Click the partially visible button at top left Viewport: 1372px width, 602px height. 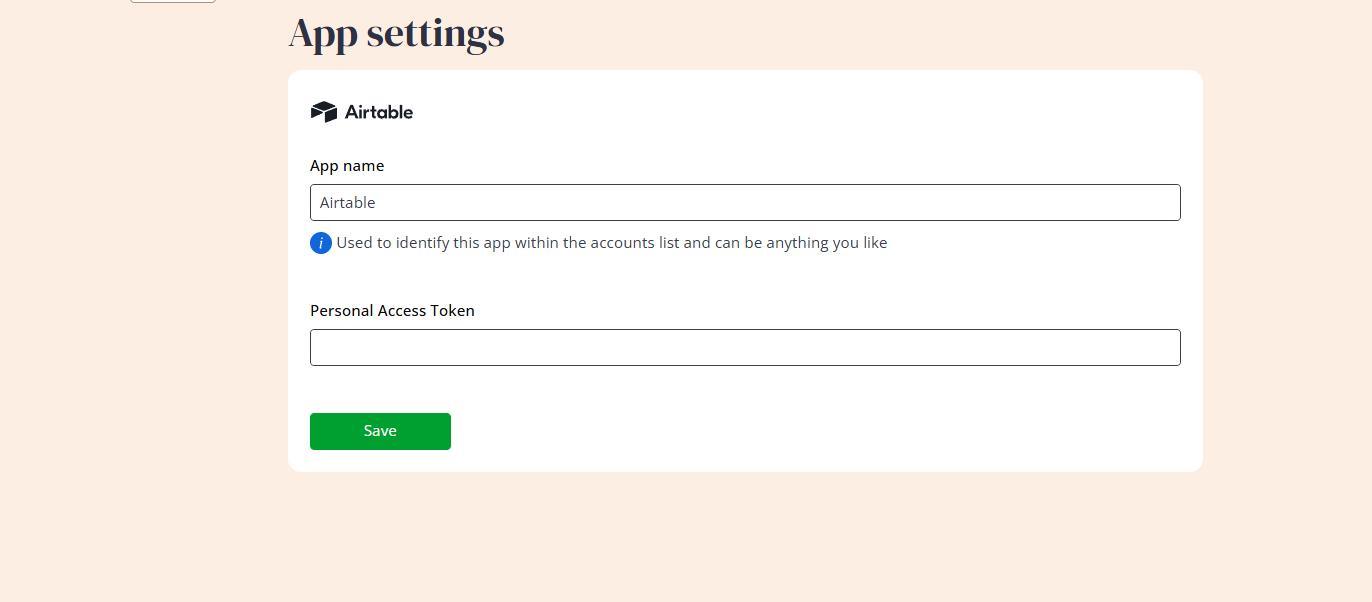173,1
